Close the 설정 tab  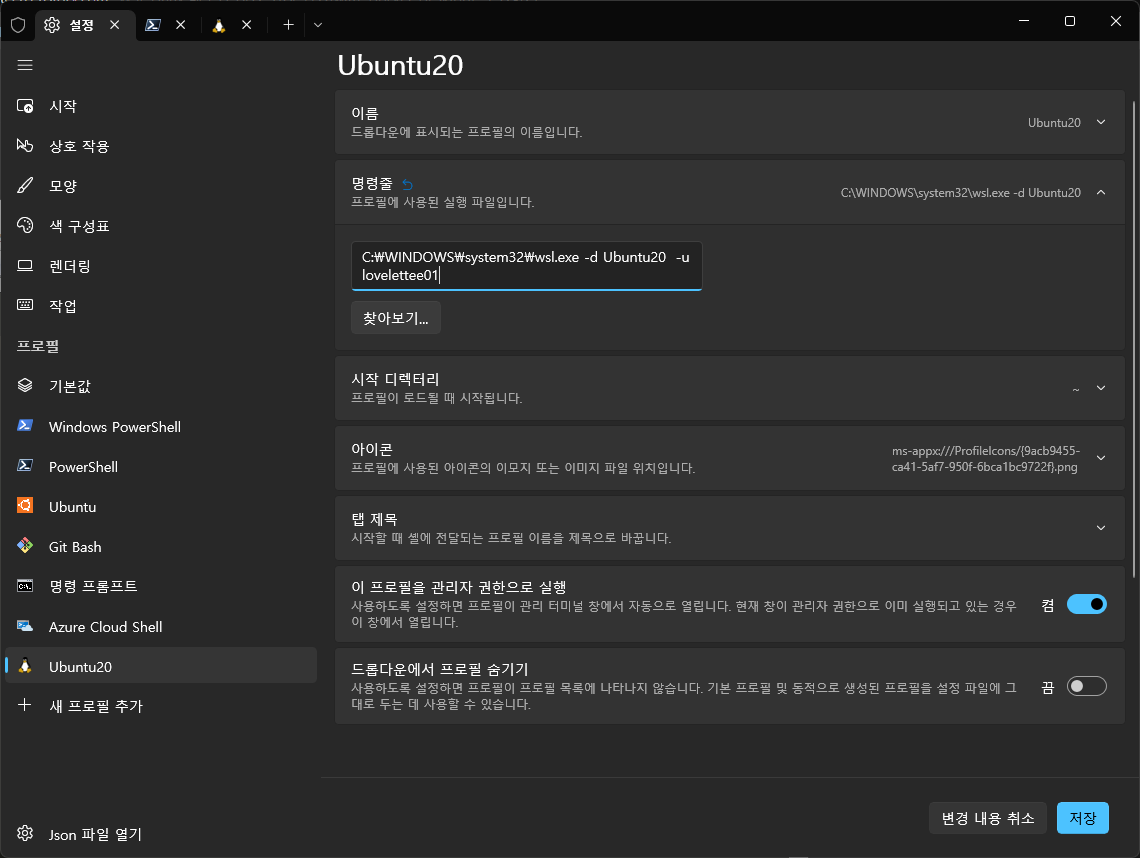(115, 25)
